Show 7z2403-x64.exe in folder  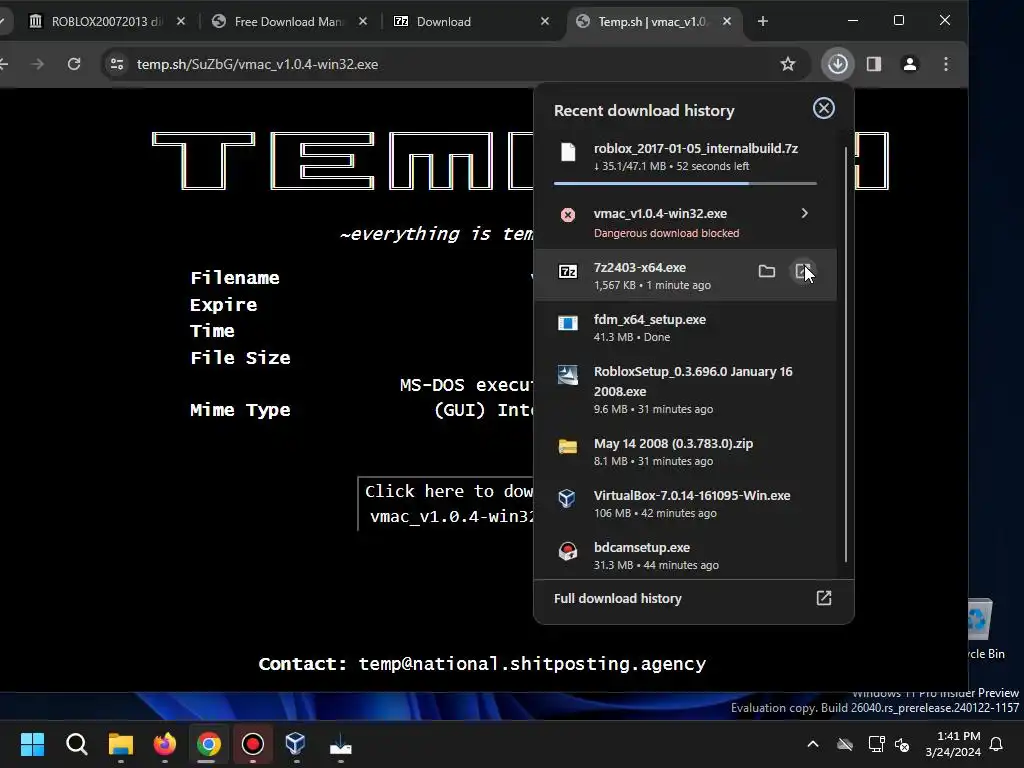click(x=767, y=271)
